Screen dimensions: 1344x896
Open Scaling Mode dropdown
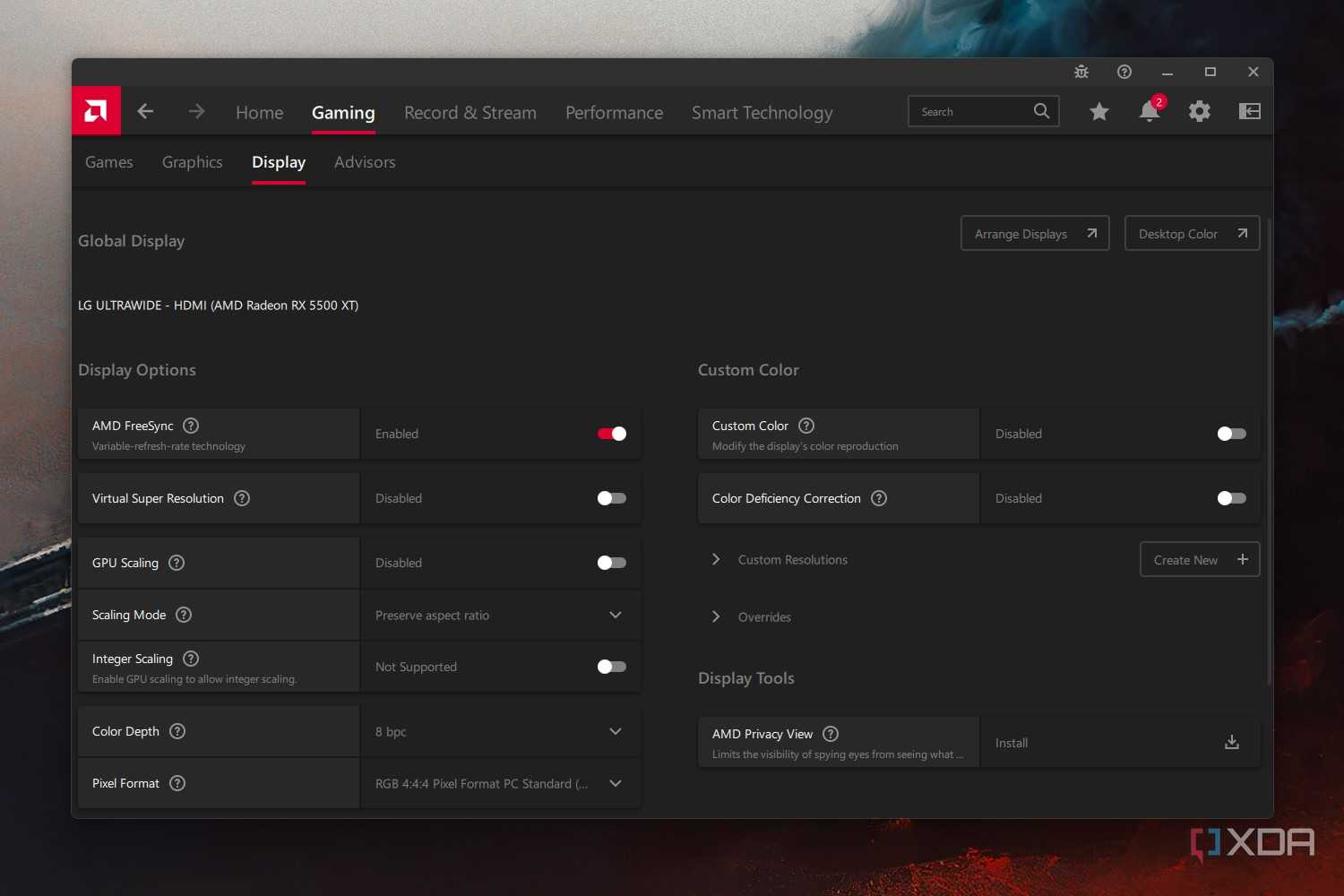(x=501, y=615)
